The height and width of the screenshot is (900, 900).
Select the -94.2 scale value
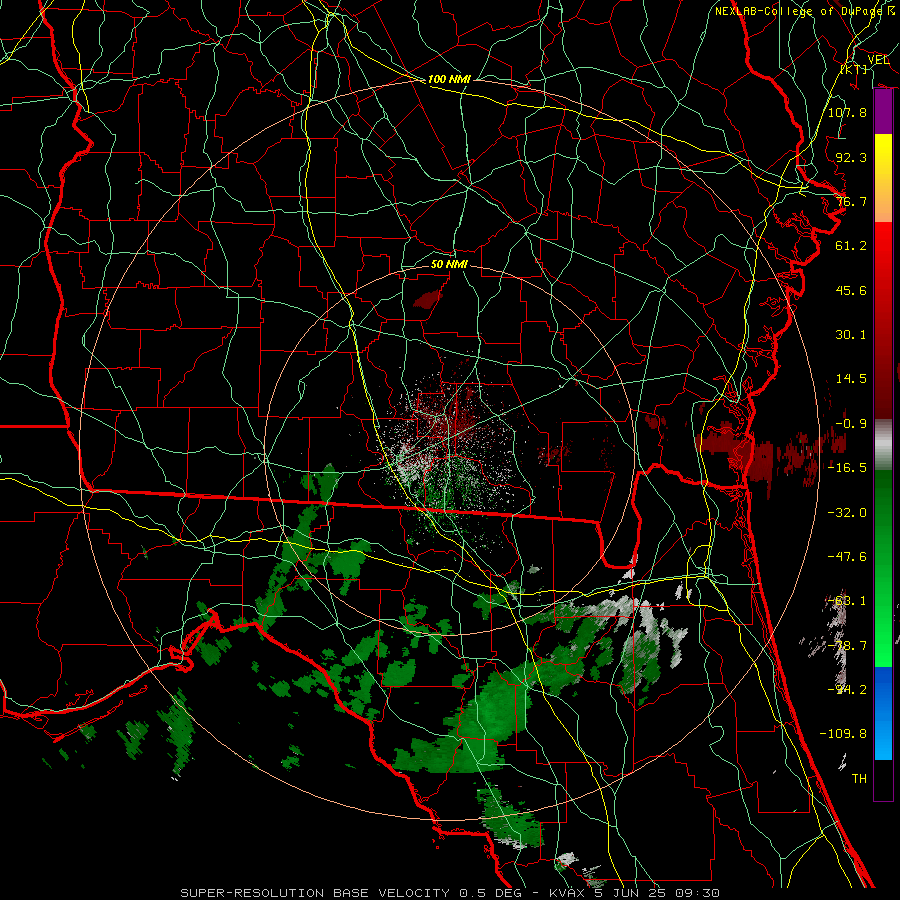point(847,689)
